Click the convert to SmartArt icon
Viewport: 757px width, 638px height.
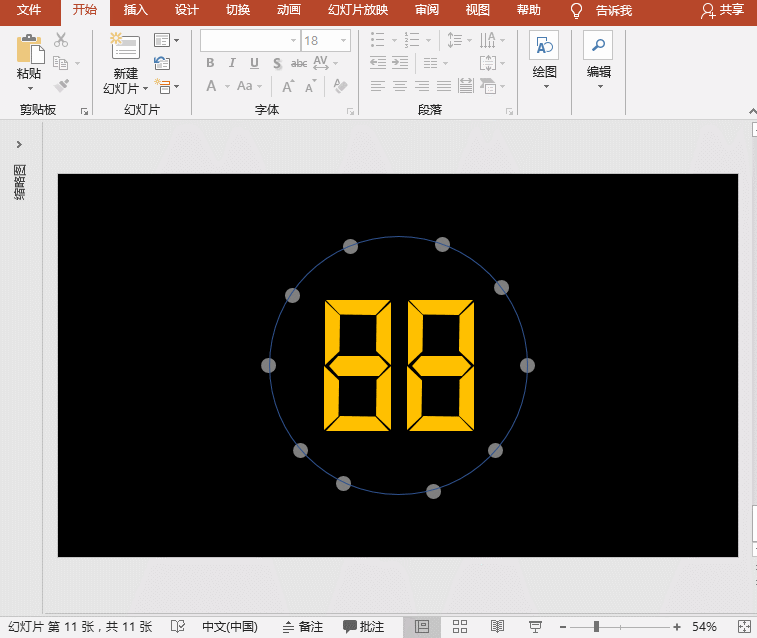[488, 86]
